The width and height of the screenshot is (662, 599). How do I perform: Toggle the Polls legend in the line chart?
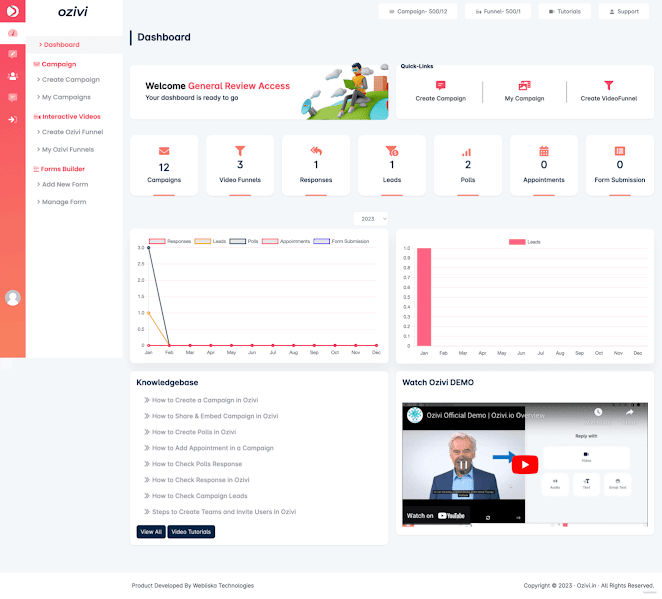coord(244,241)
